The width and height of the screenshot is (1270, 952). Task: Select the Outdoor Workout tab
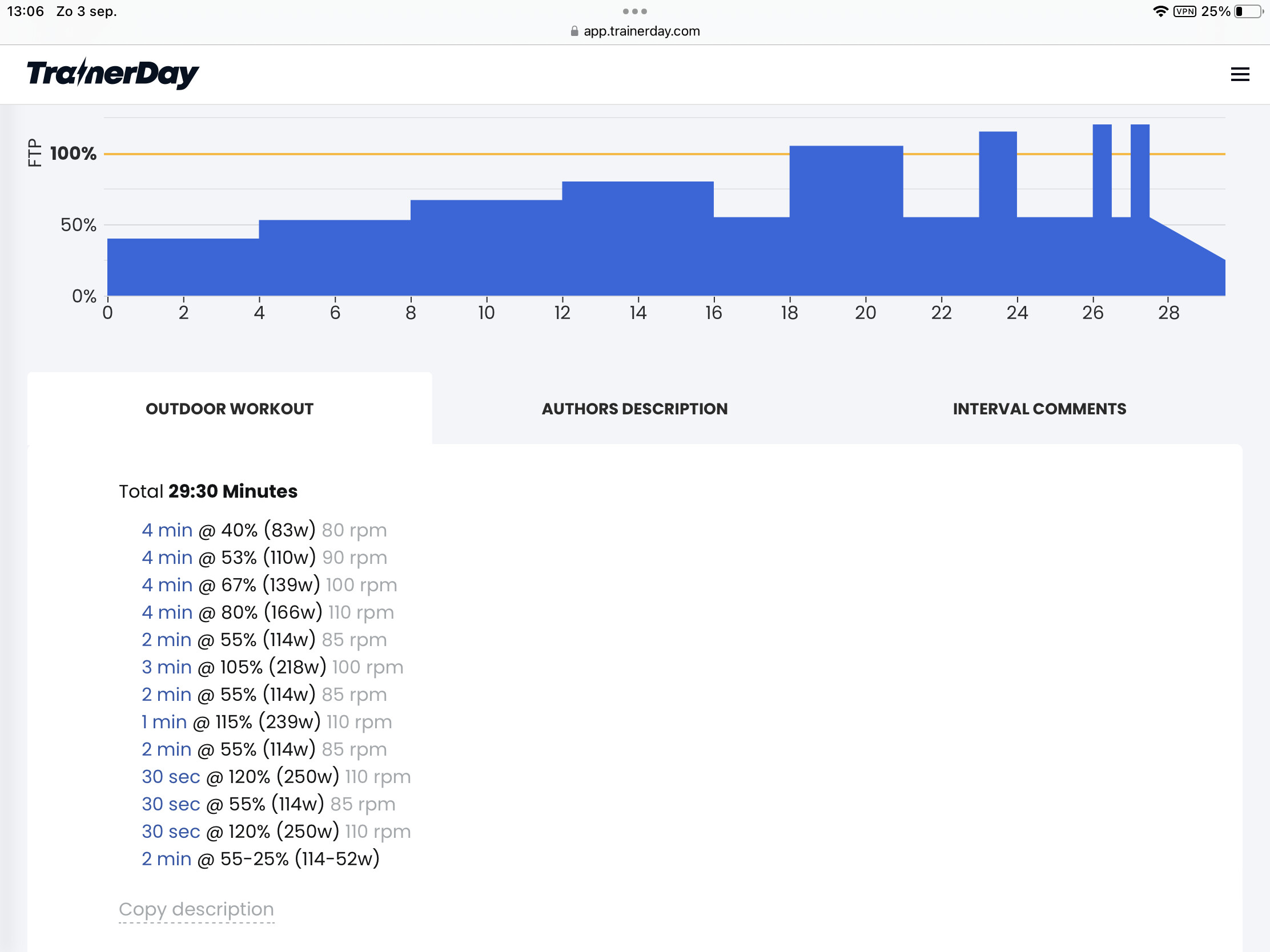pyautogui.click(x=230, y=409)
